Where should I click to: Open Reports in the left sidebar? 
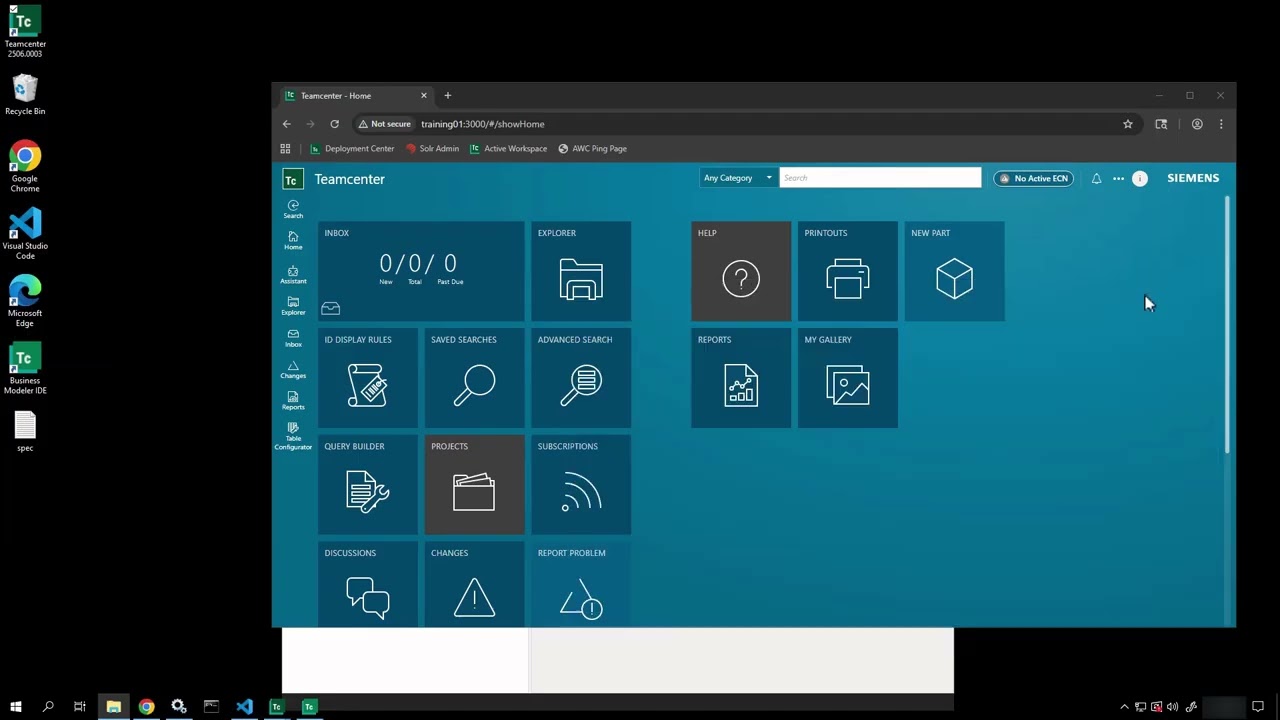point(293,401)
